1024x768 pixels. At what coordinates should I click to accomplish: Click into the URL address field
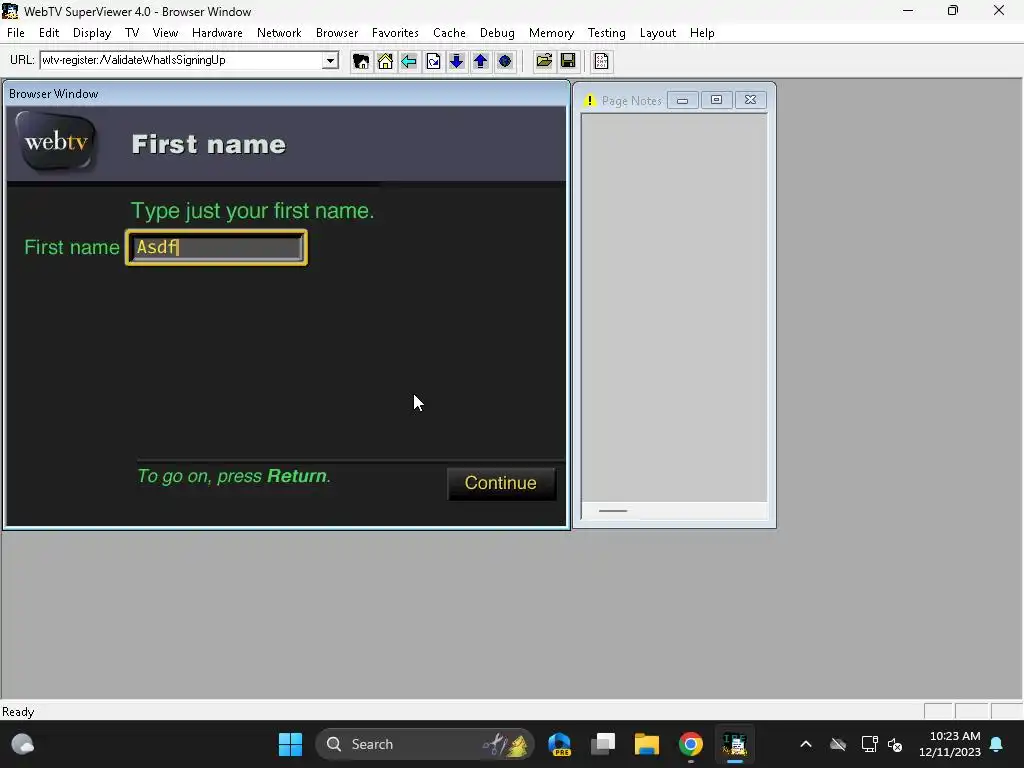182,60
